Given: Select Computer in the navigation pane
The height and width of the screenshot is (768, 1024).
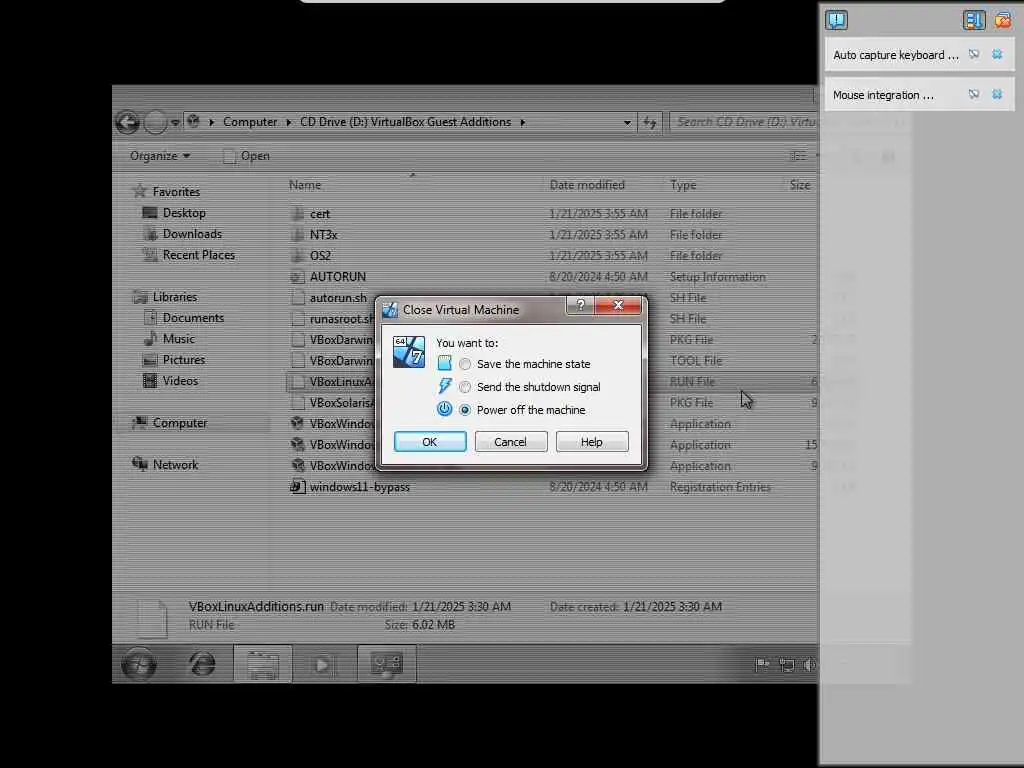Looking at the screenshot, I should (x=170, y=423).
